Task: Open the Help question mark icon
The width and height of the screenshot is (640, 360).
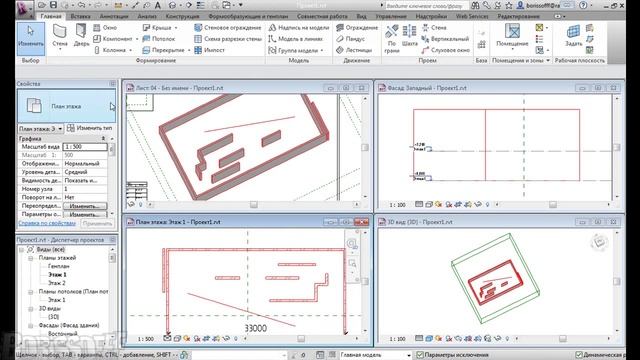Action: point(583,5)
